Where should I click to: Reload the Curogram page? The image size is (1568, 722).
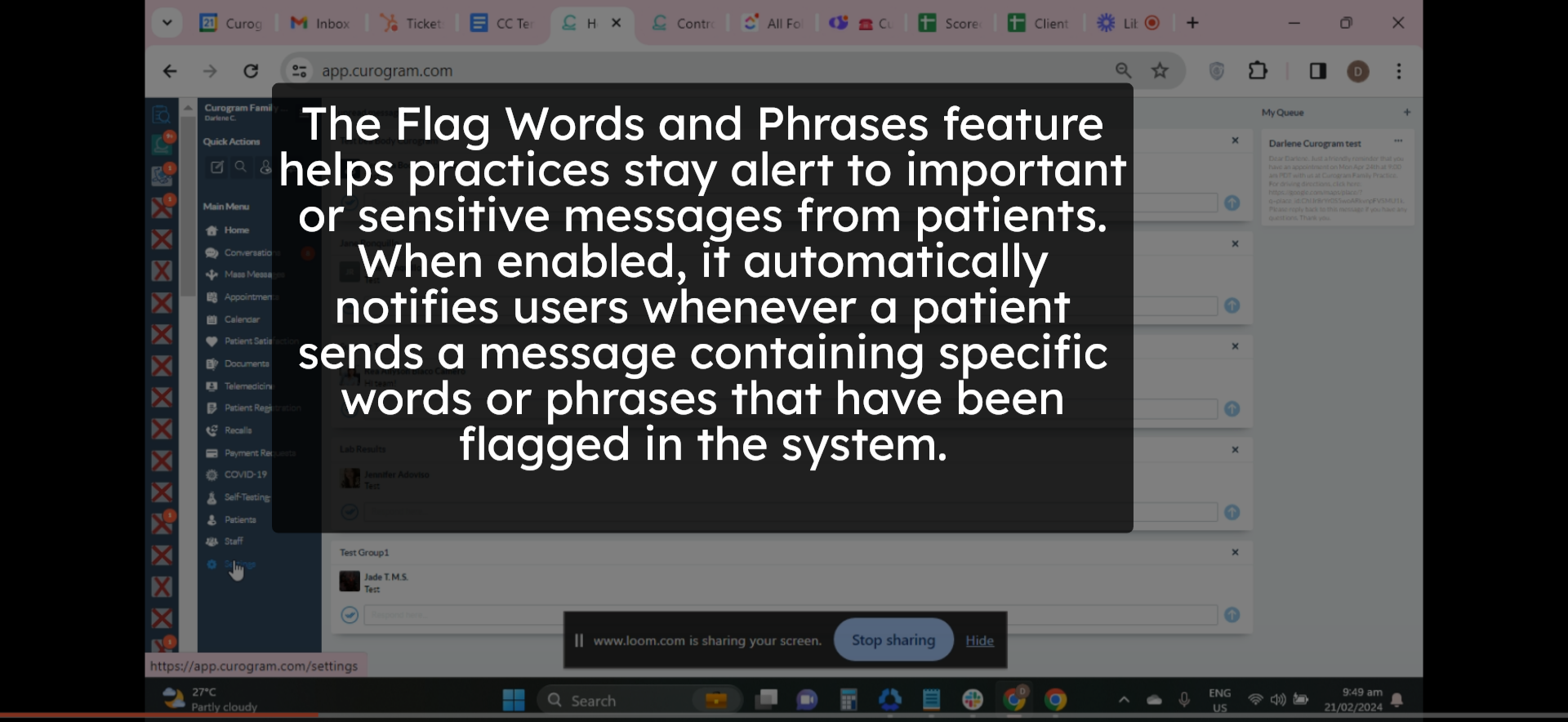click(251, 71)
